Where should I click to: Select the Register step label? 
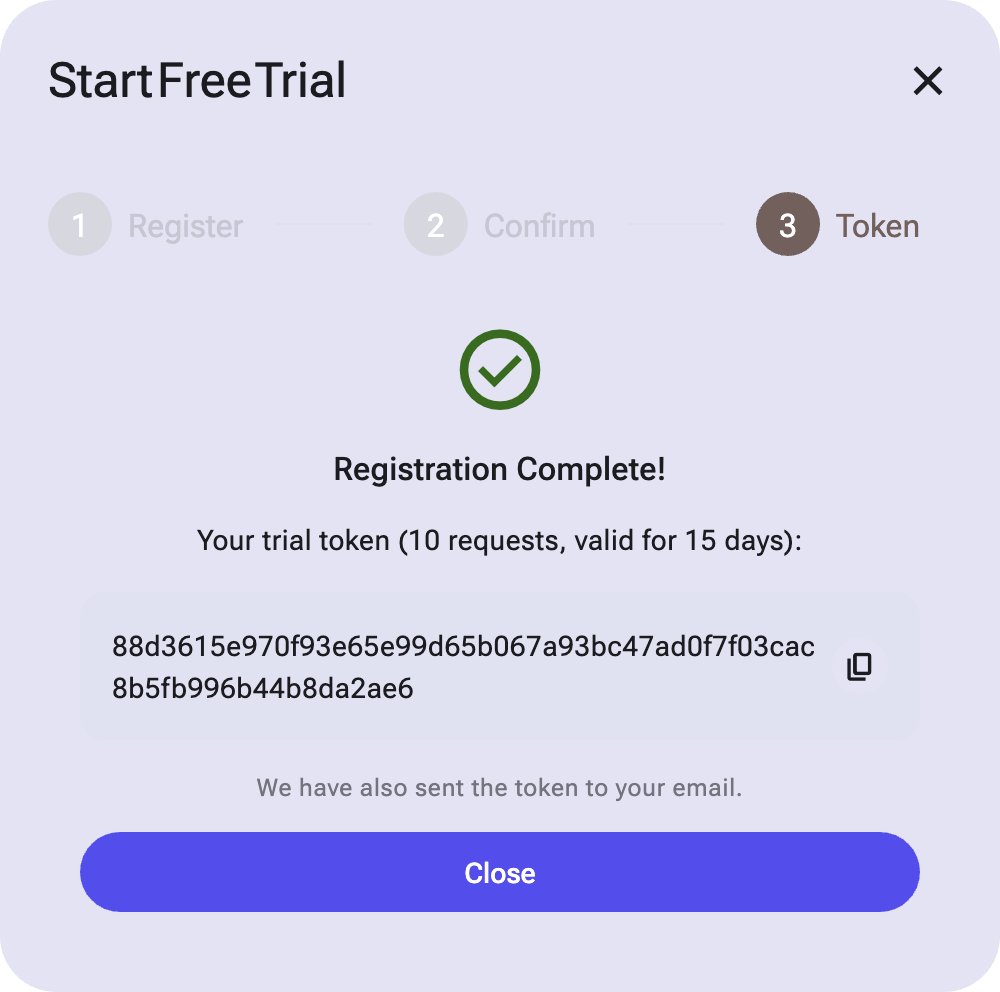[x=184, y=226]
